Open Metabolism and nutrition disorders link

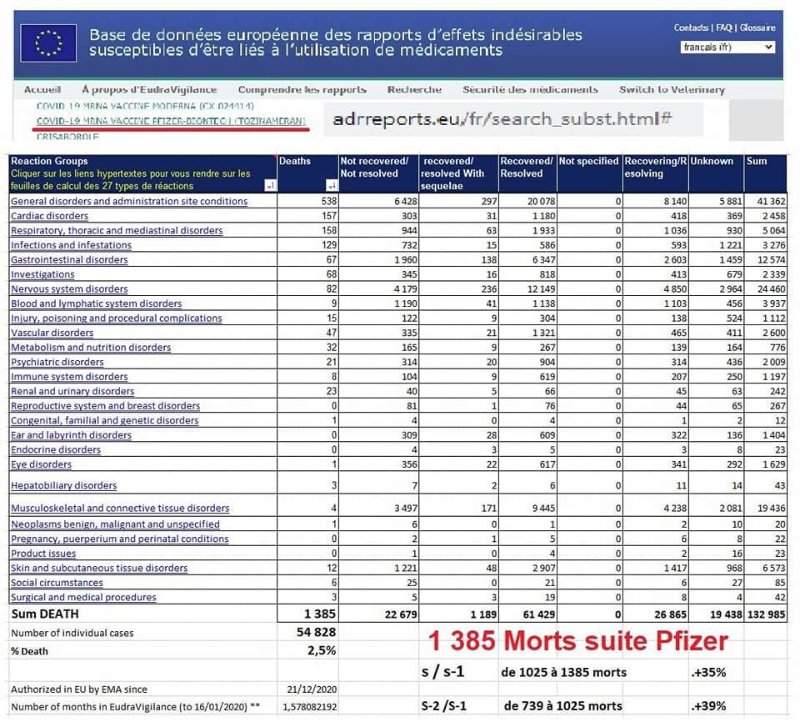(91, 347)
